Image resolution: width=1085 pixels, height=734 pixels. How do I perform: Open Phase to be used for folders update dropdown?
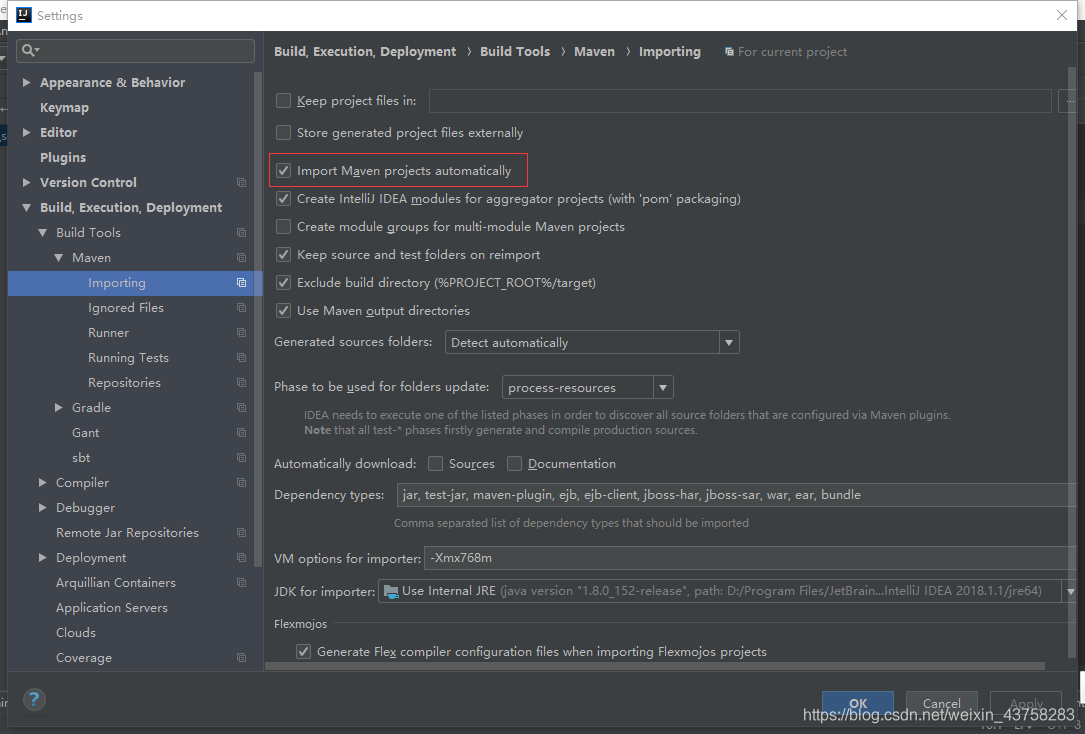pos(587,387)
